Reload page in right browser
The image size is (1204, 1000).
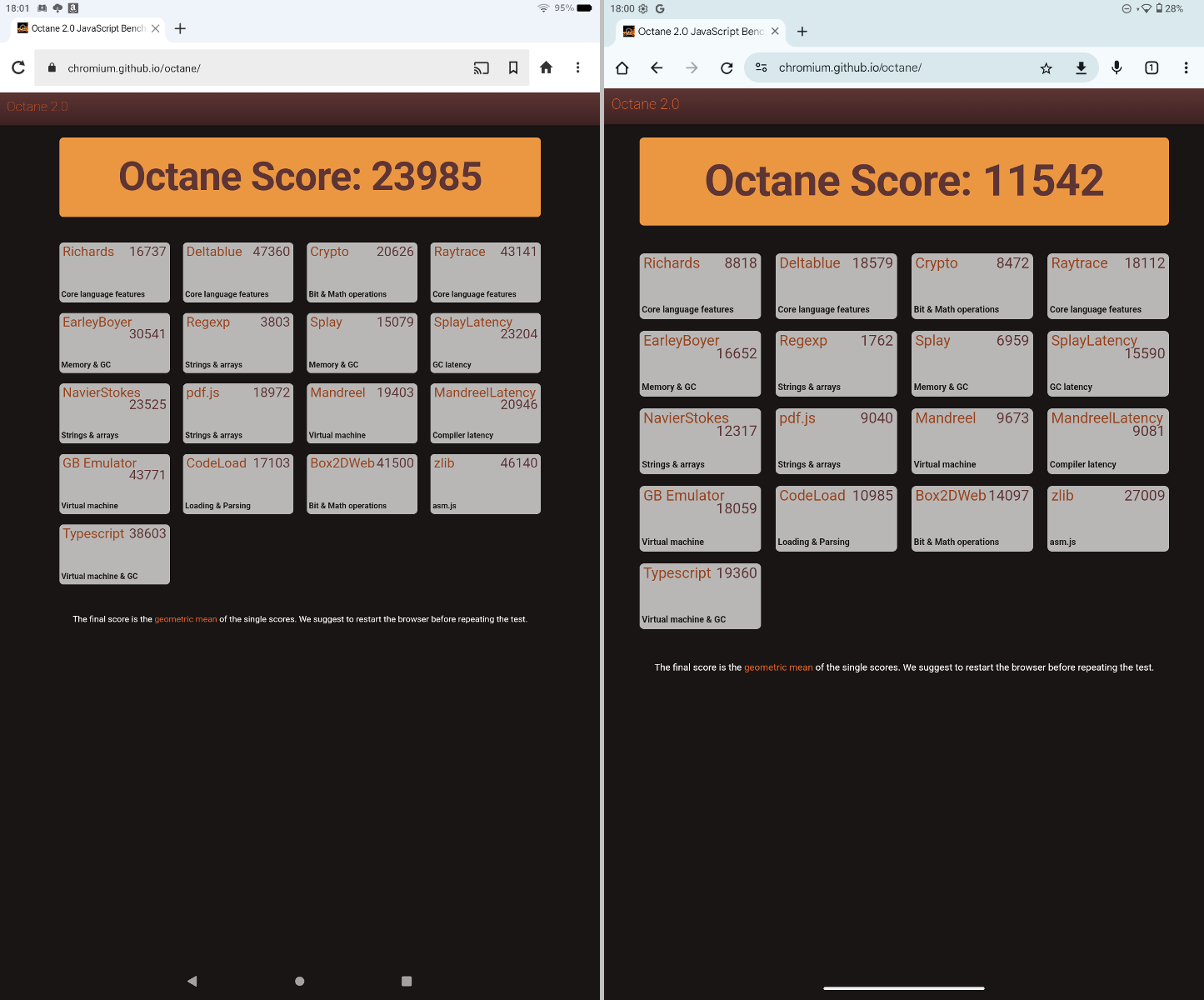(x=727, y=67)
